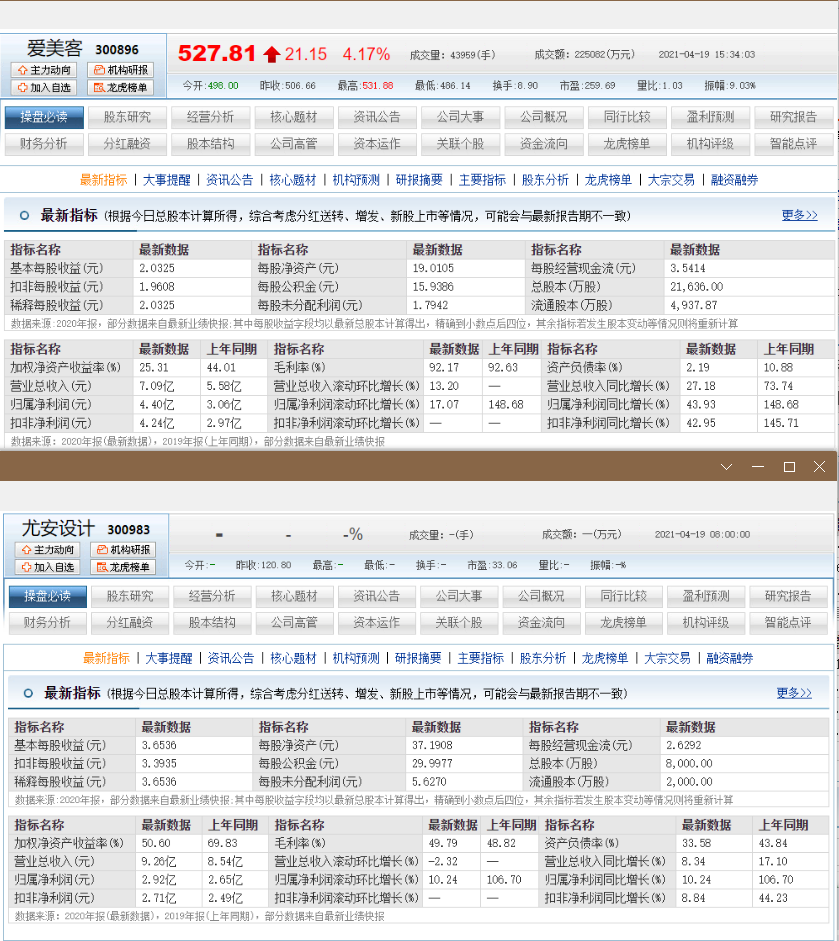The width and height of the screenshot is (839, 941).
Task: Click 尤安设计 毛利率 value 49.79
Action: (x=443, y=843)
